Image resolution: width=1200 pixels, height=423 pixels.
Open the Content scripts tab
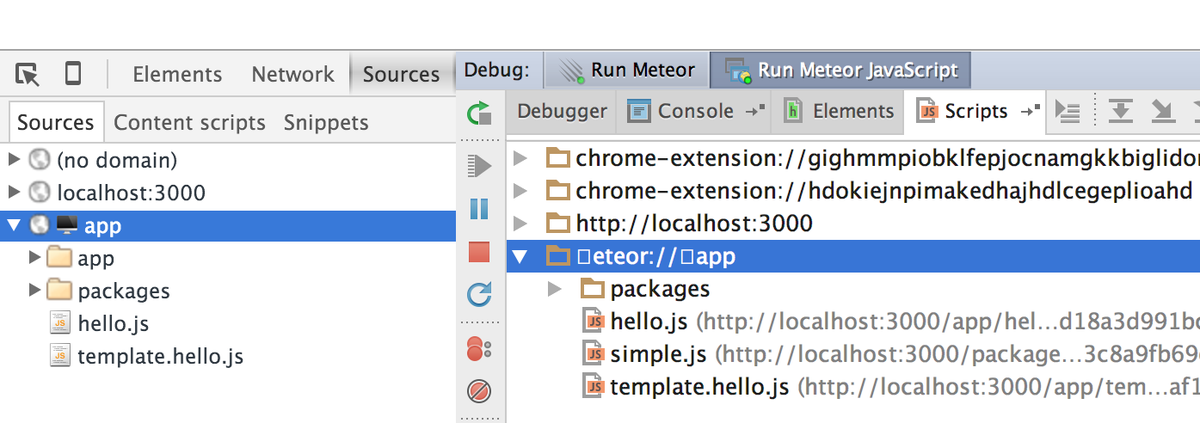click(190, 123)
